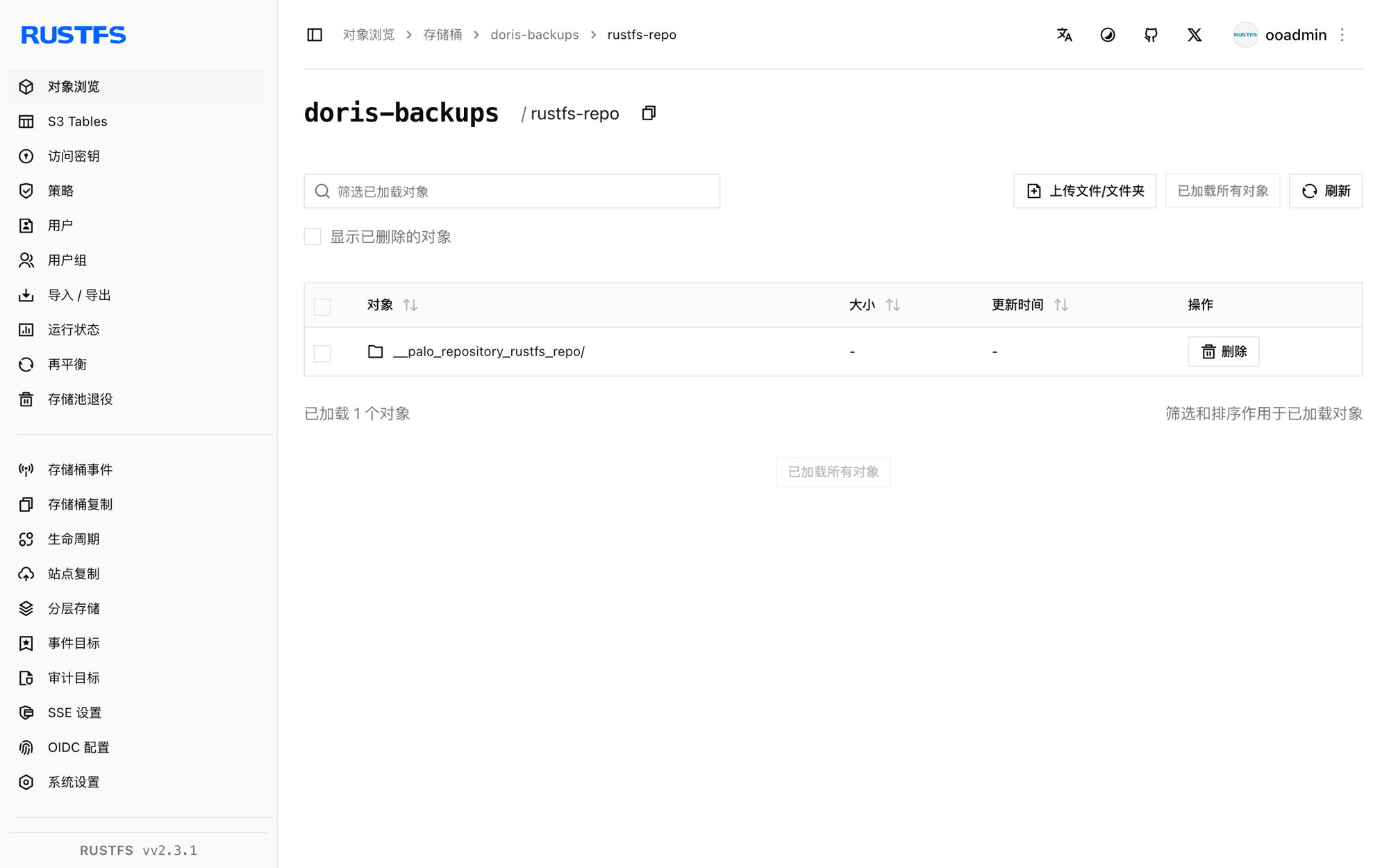Open 再平衡 sidebar item
1389x868 pixels.
tap(136, 365)
